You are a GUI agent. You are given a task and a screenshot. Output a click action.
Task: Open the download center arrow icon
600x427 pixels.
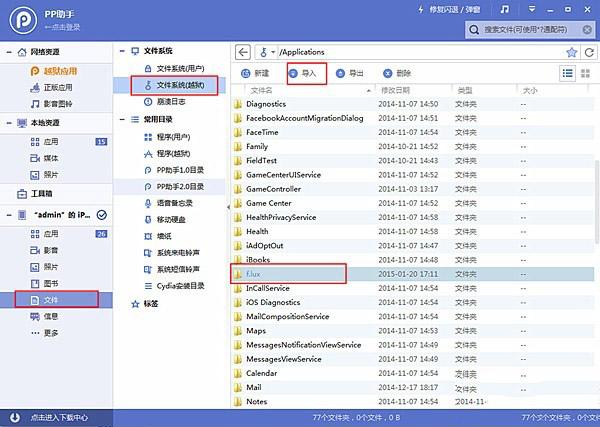coord(15,417)
